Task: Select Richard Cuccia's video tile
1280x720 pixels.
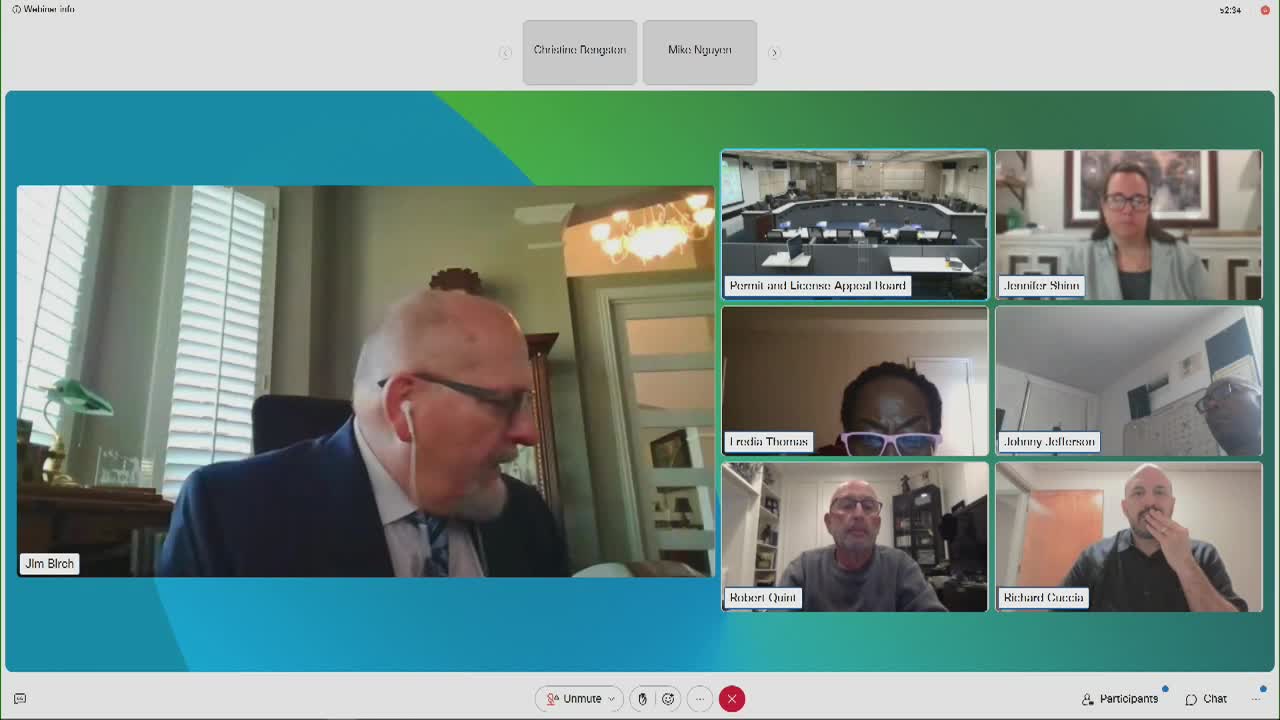Action: pyautogui.click(x=1129, y=537)
